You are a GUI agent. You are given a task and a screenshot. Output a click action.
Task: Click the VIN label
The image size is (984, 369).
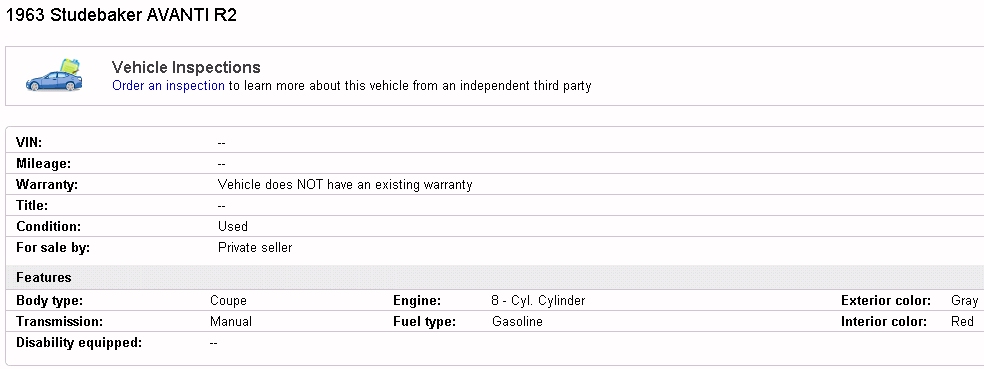point(29,142)
